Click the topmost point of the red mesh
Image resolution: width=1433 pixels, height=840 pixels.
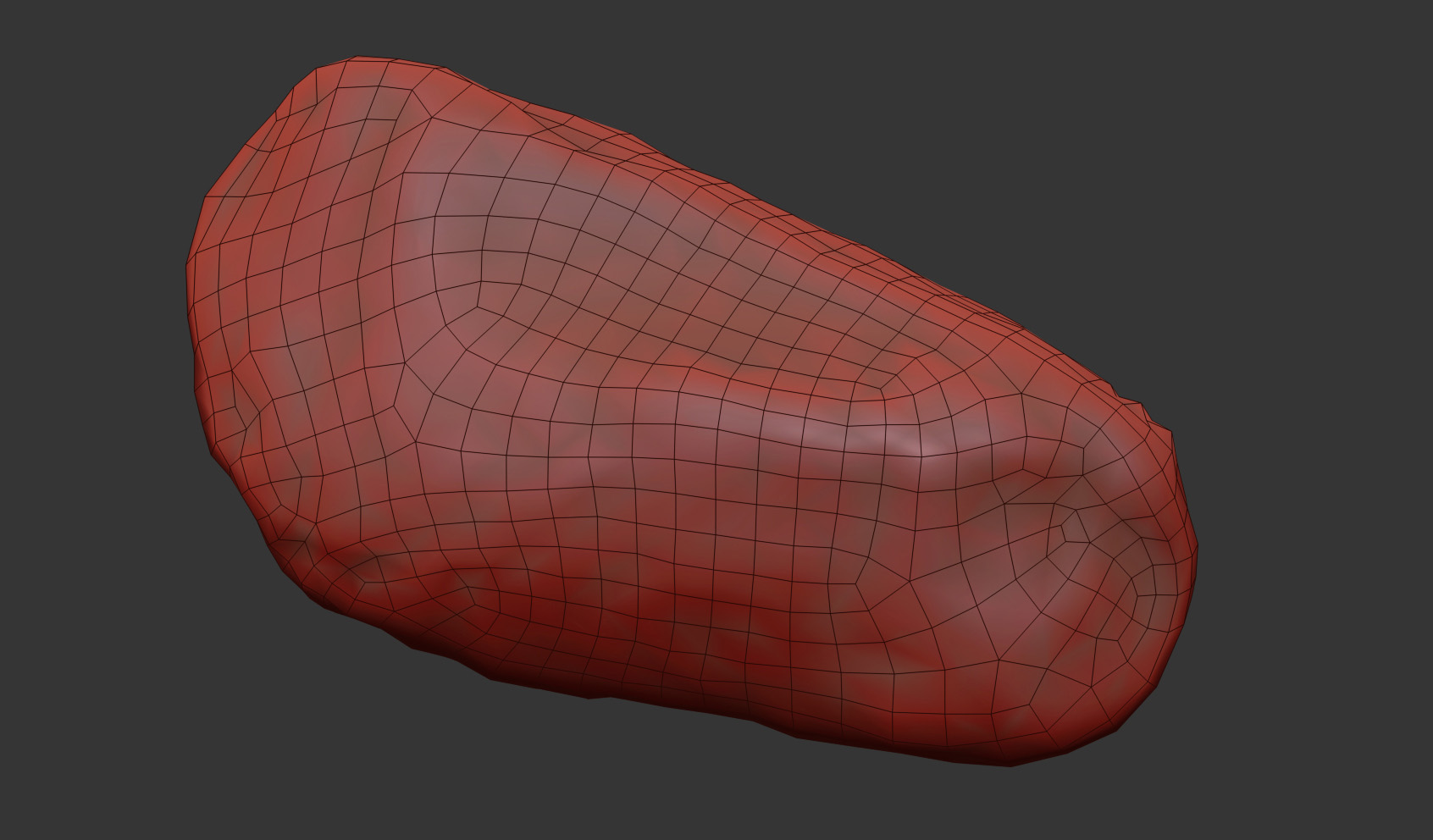pos(356,58)
